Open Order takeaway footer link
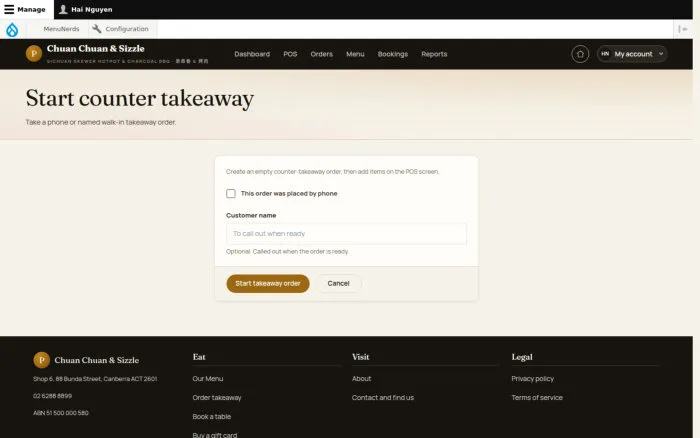The height and width of the screenshot is (438, 700). click(x=217, y=397)
